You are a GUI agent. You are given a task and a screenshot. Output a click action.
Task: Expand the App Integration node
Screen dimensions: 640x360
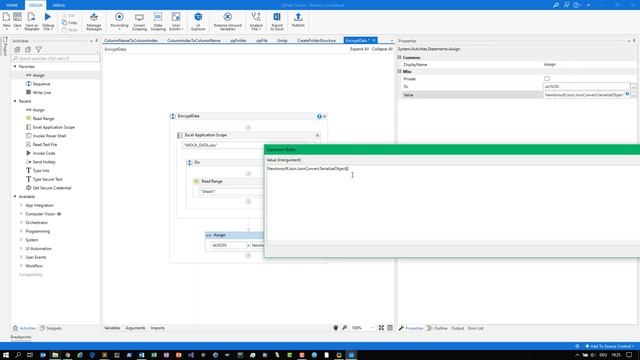click(21, 205)
